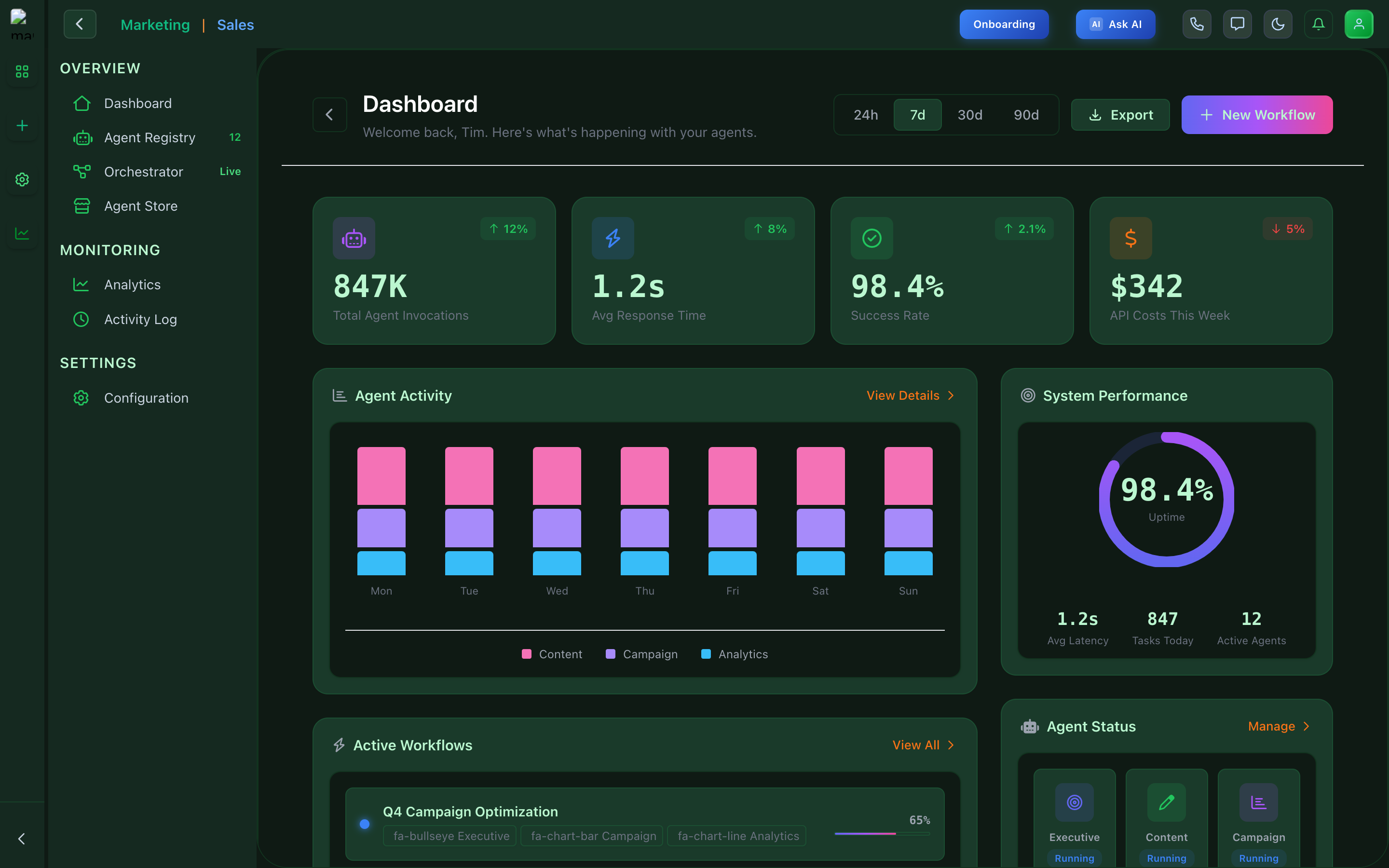Select the 7d time range

coord(918,115)
